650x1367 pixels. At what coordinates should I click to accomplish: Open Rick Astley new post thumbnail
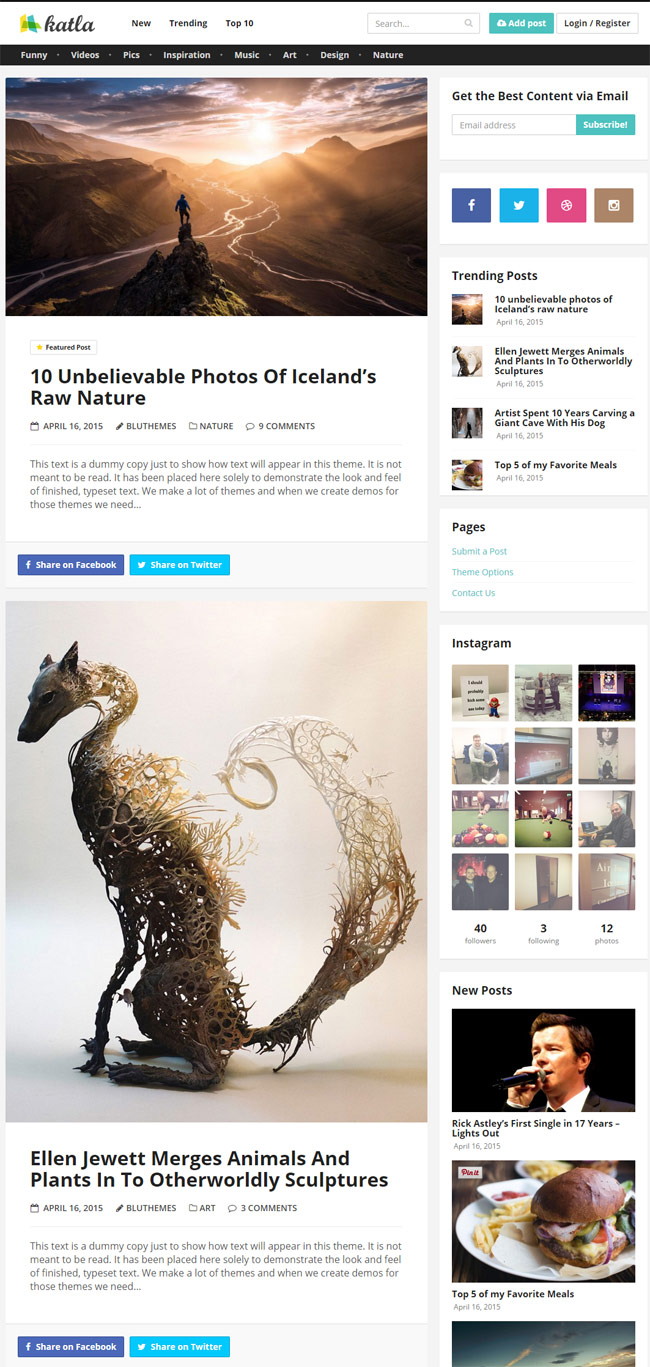[543, 1060]
